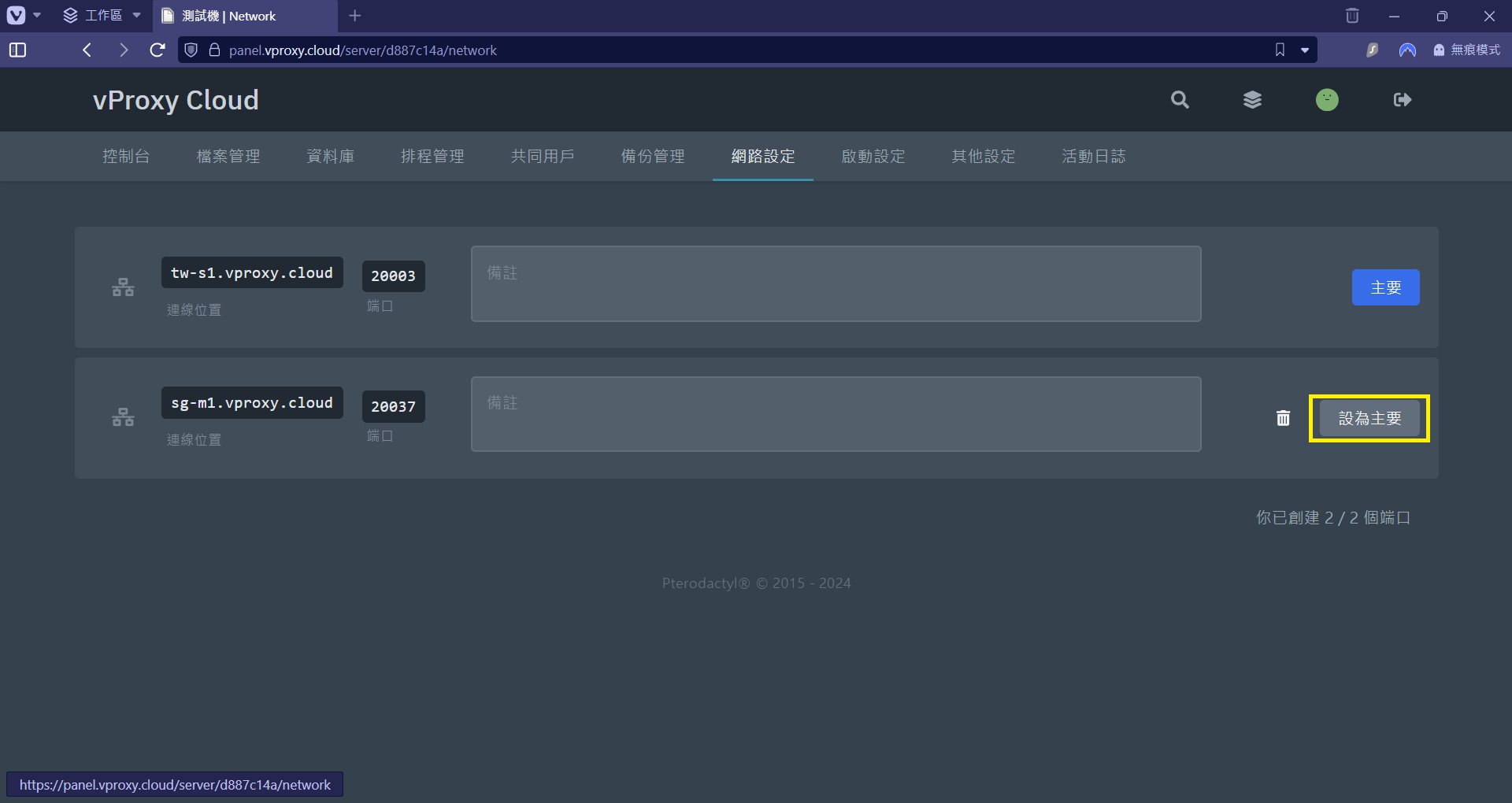
Task: Open the Vivaldi menu dropdown
Action: point(24,16)
